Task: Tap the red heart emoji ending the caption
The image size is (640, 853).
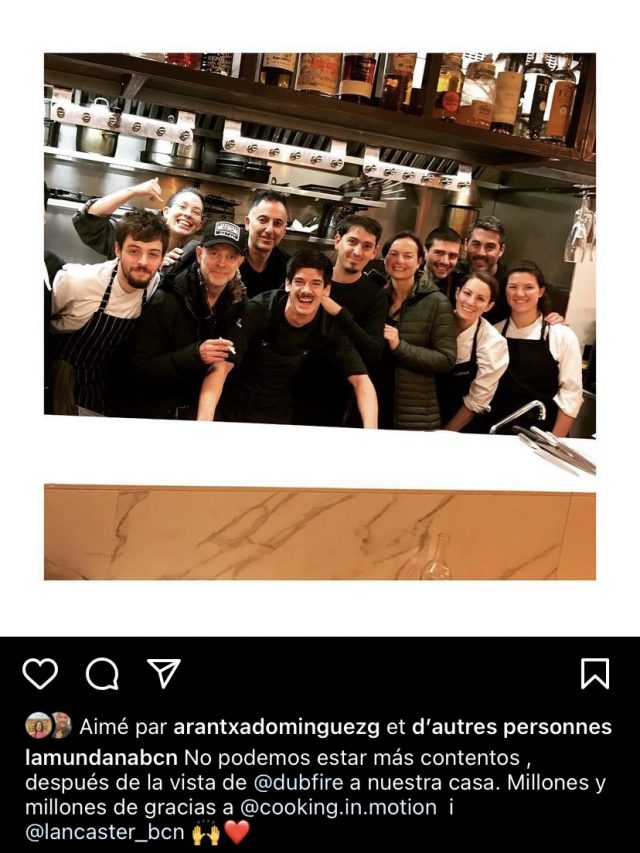Action: (x=237, y=832)
